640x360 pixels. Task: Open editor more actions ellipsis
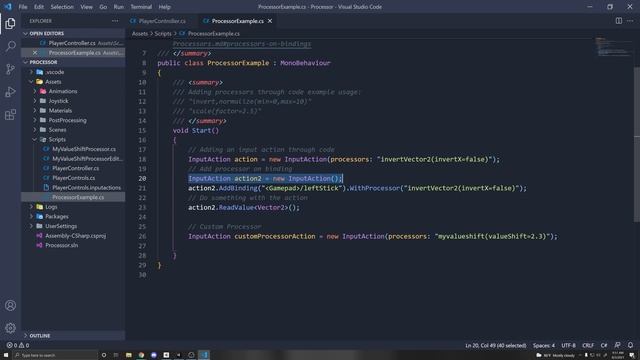630,21
